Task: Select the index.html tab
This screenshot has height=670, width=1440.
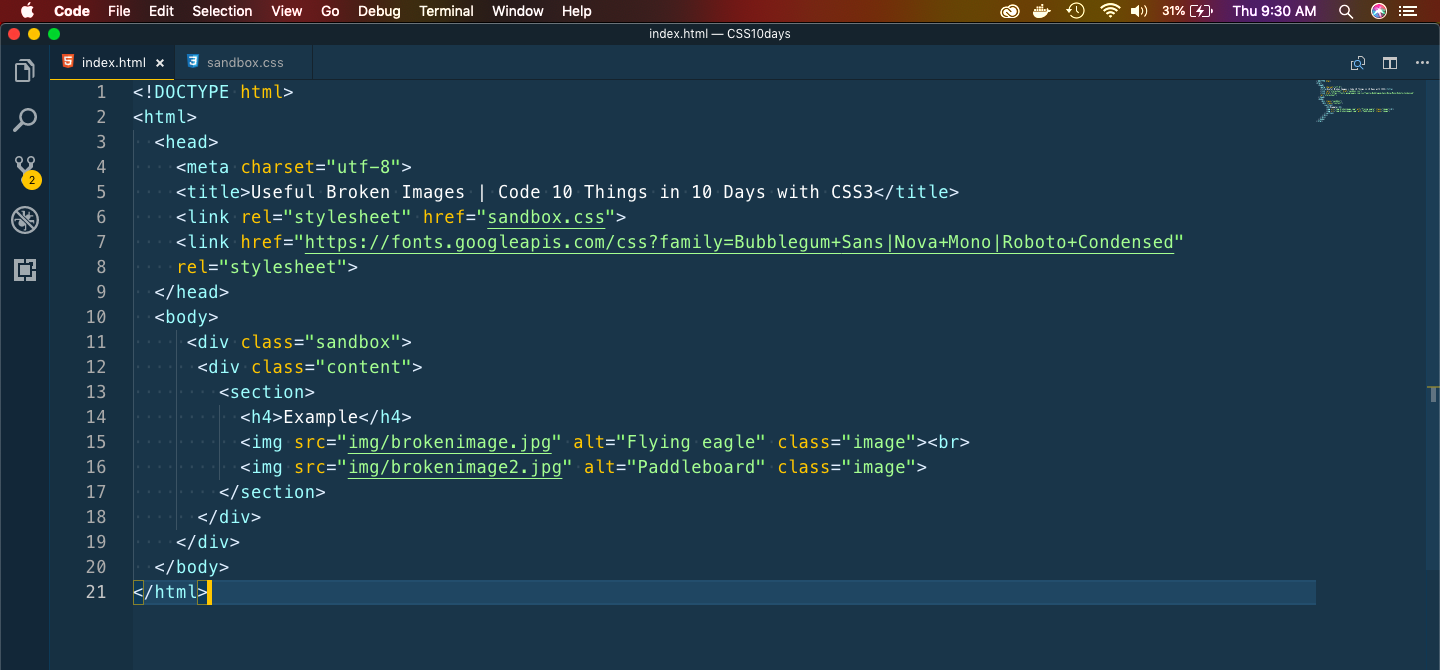Action: coord(113,62)
